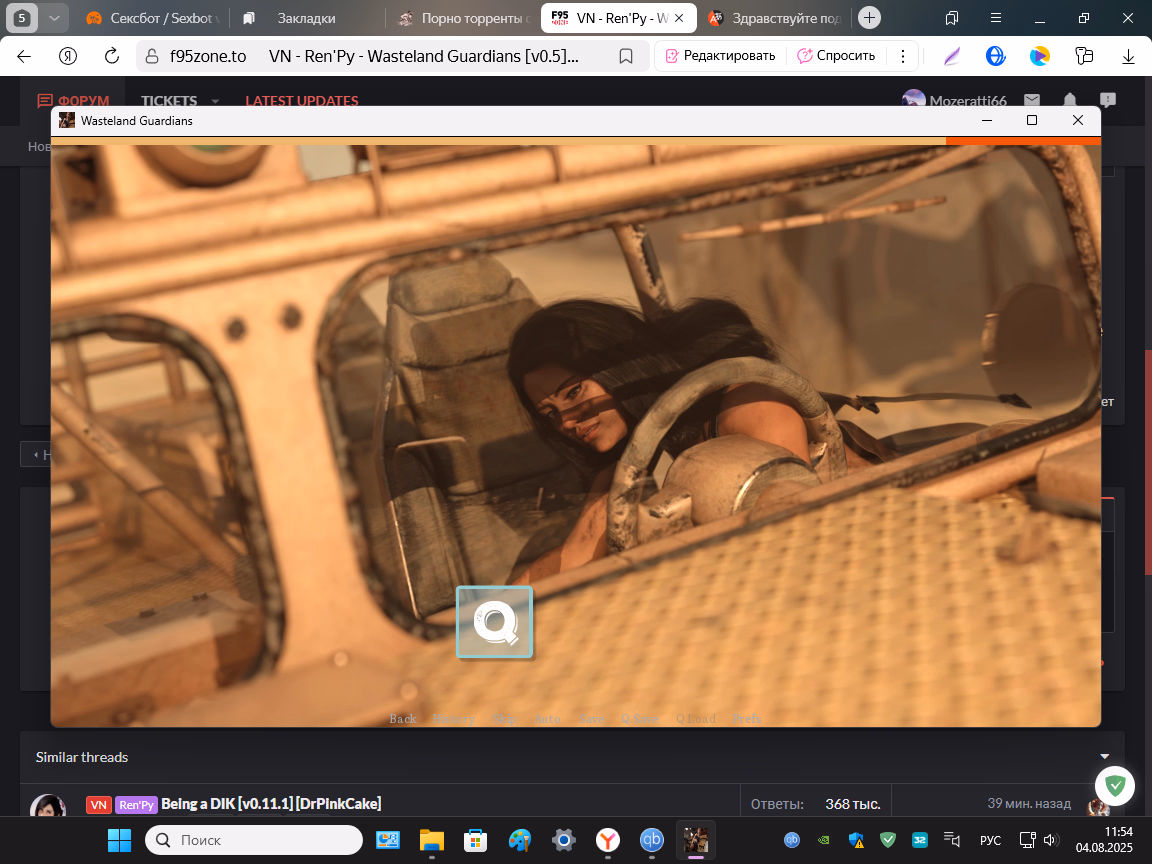Toggle Skip mode in game quick menu
Viewport: 1152px width, 864px height.
(x=504, y=719)
